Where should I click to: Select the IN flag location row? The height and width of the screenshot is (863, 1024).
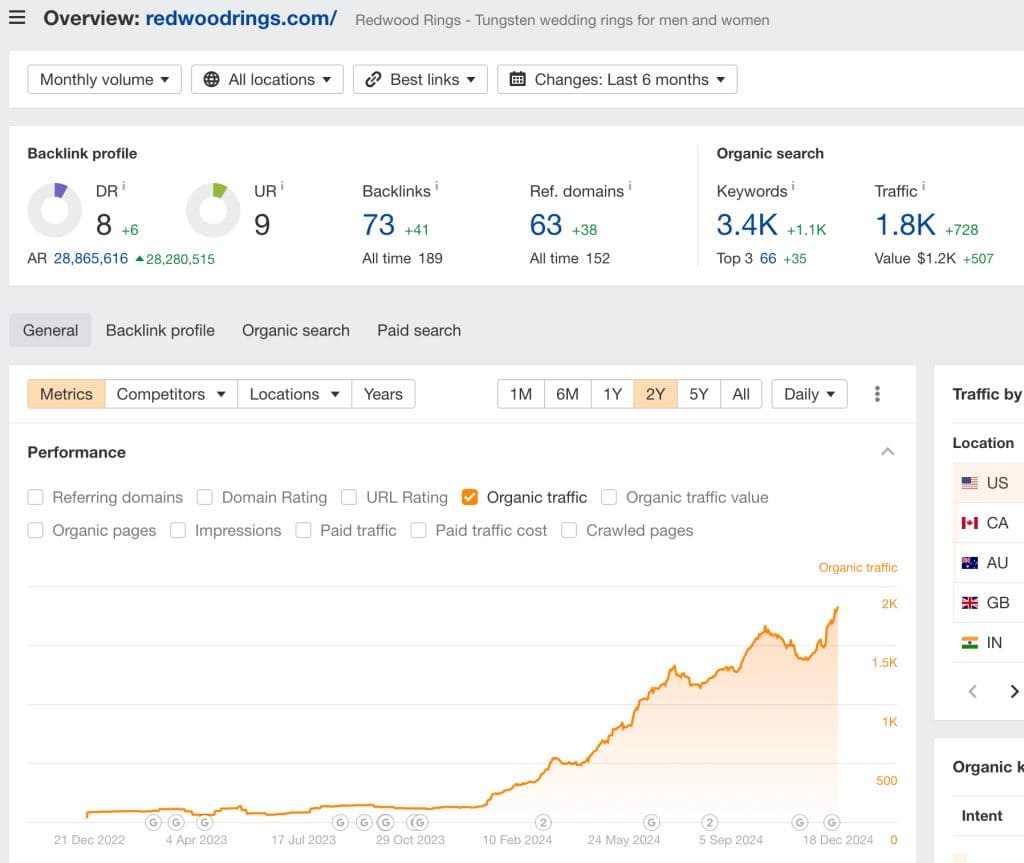tap(988, 642)
